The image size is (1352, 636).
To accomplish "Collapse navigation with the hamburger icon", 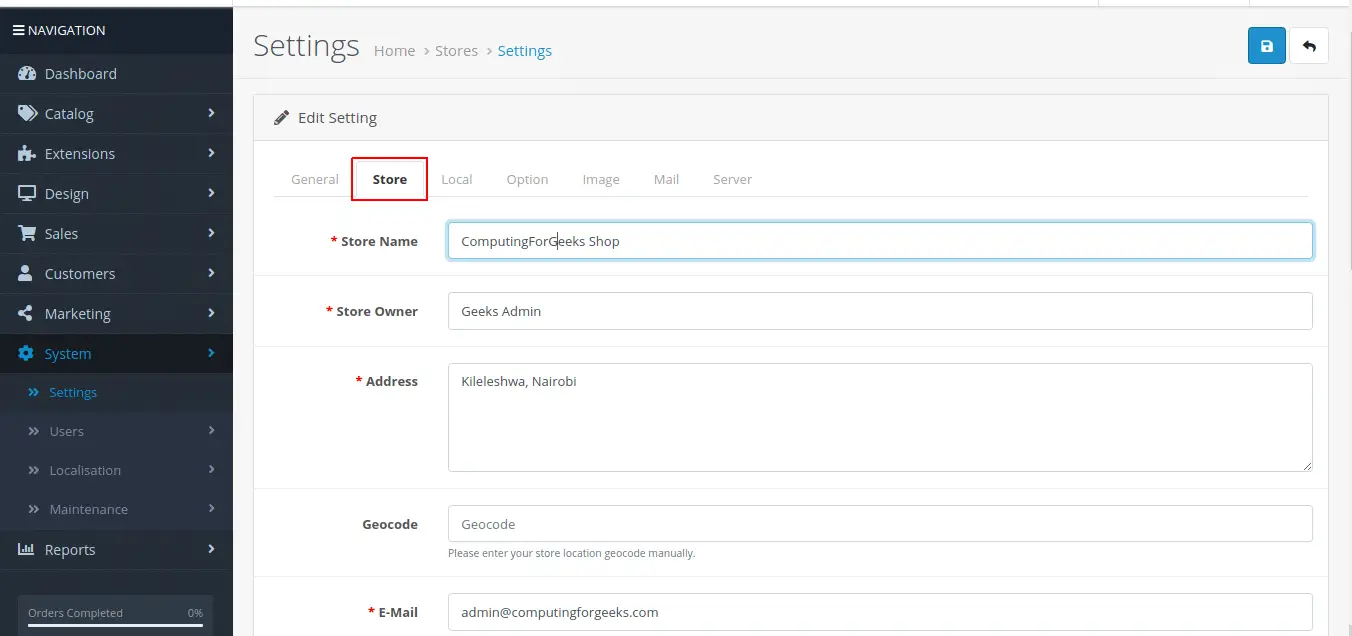I will coord(21,29).
